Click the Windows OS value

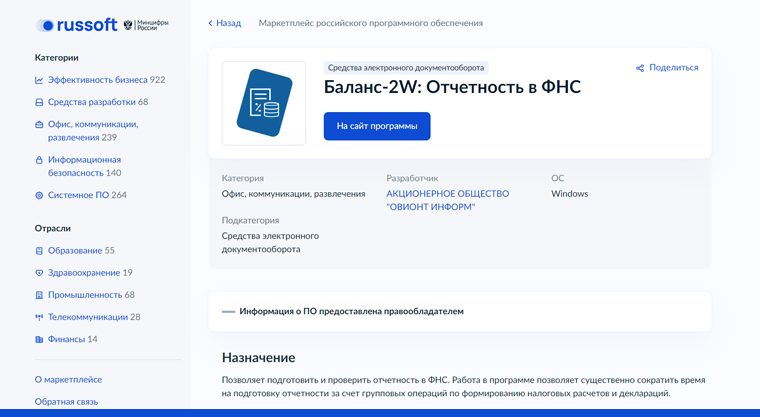point(570,193)
